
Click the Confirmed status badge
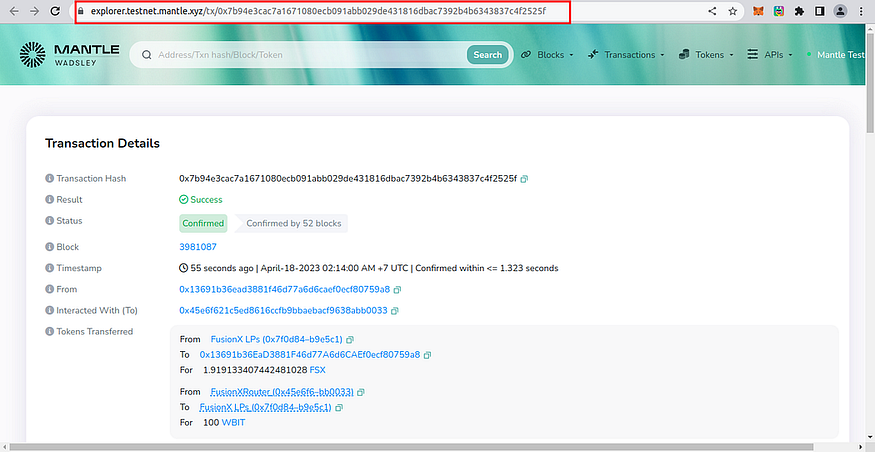pos(203,223)
